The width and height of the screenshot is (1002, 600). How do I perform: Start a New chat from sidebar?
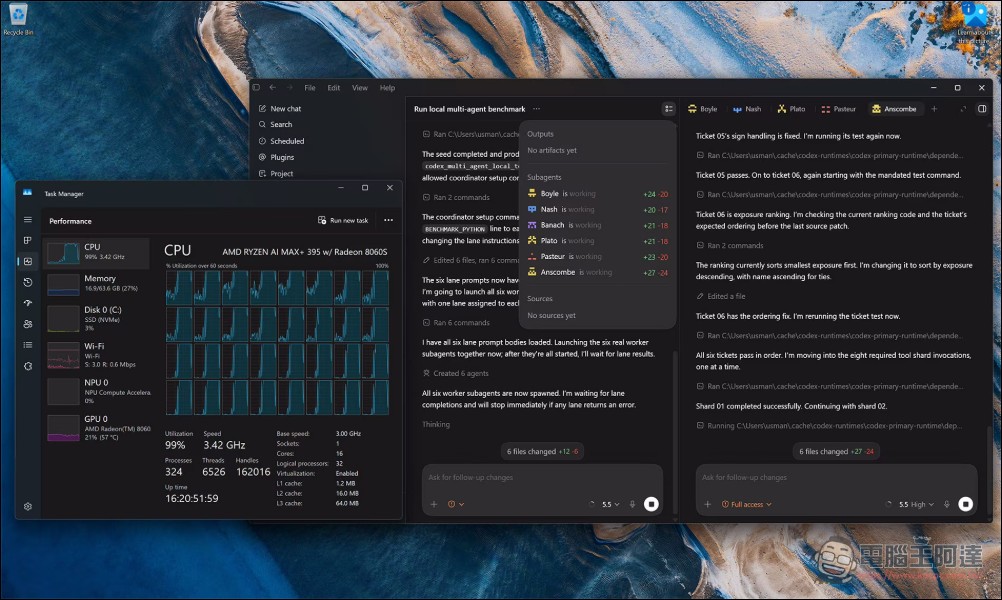279,109
